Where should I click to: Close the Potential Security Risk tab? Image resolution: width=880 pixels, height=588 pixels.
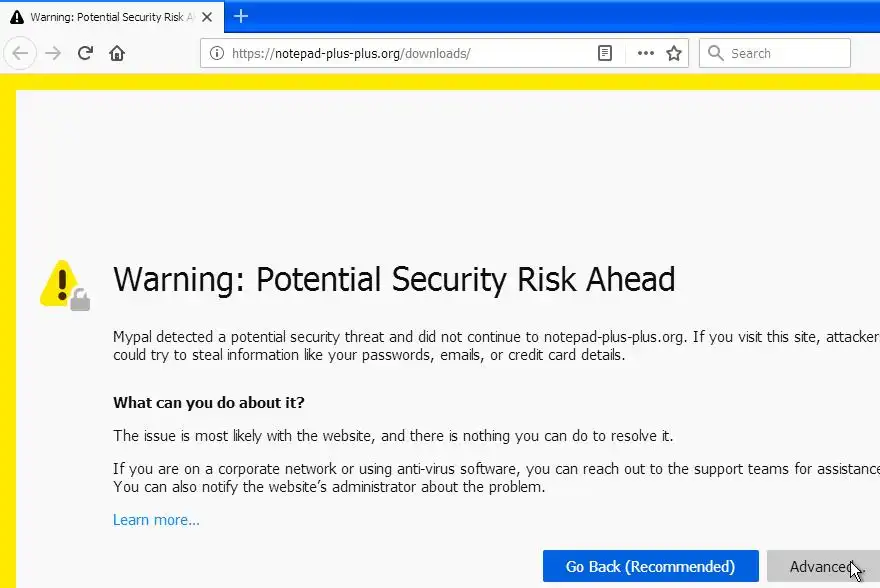pos(207,17)
